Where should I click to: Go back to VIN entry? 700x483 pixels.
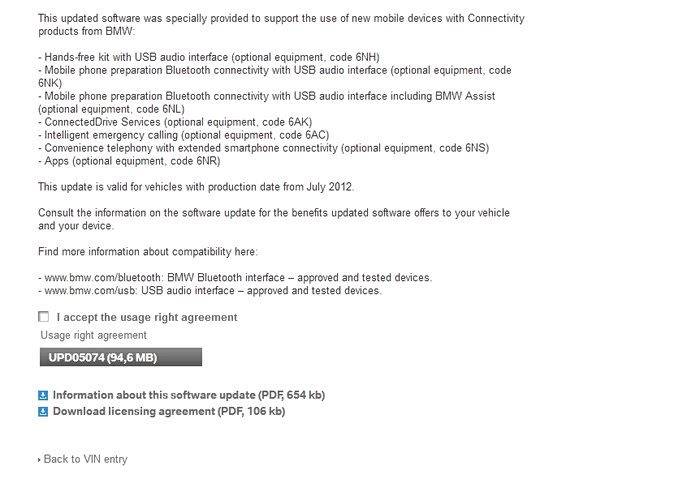point(85,459)
